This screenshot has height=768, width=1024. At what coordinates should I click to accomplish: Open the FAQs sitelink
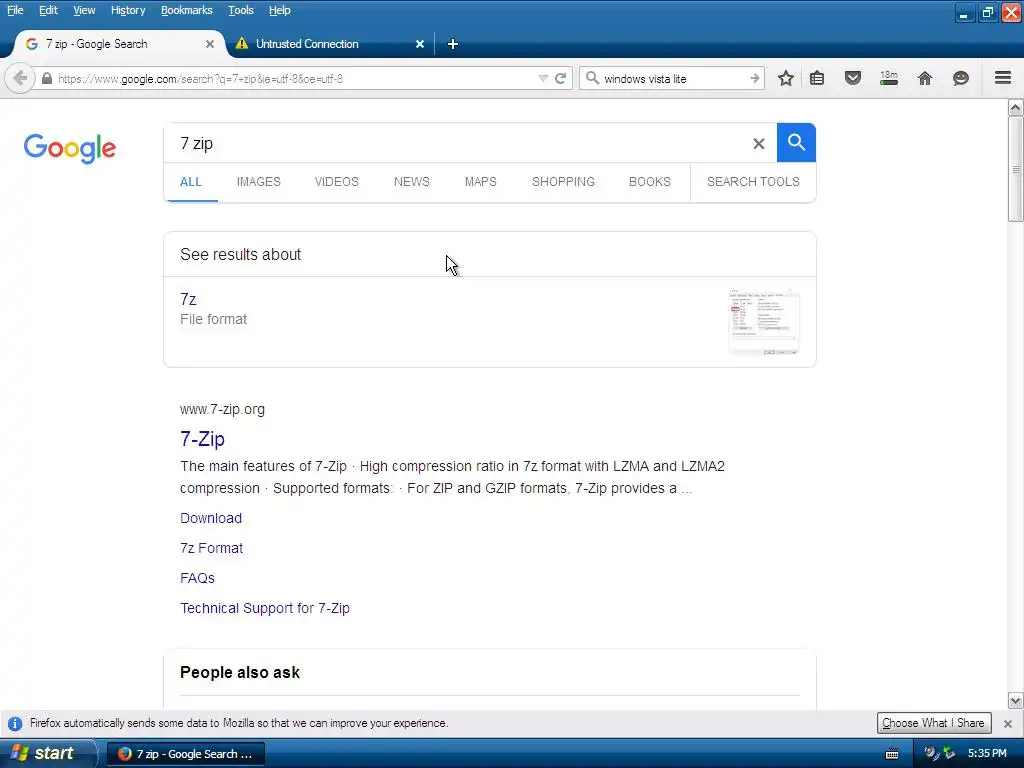pos(197,578)
